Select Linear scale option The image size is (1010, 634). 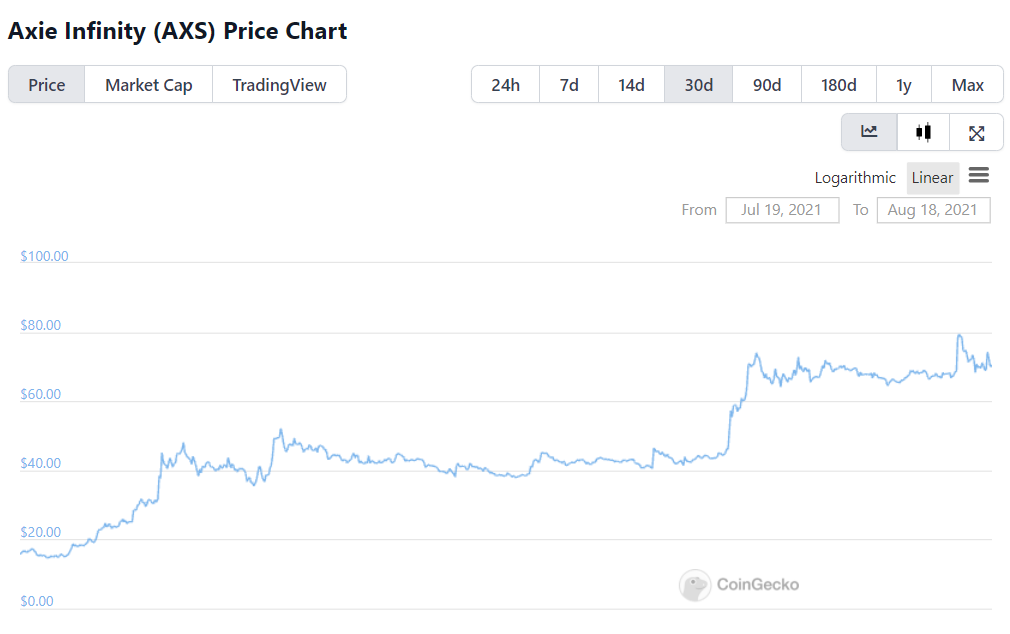coord(932,178)
